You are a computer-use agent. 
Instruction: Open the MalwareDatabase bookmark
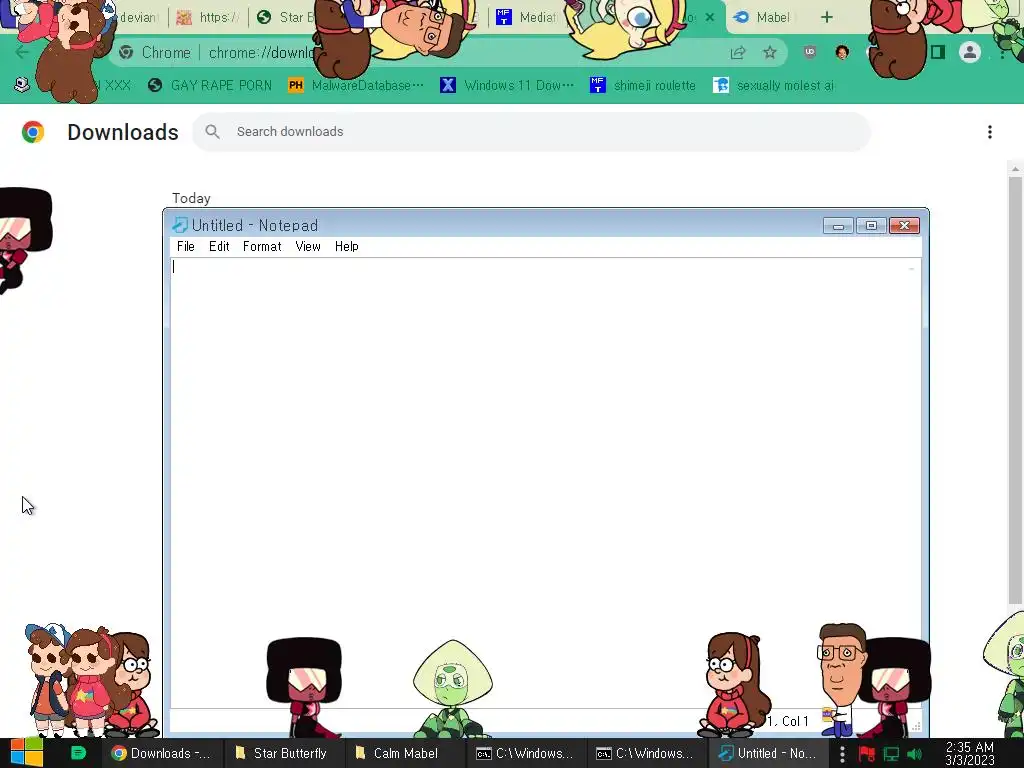coord(356,86)
